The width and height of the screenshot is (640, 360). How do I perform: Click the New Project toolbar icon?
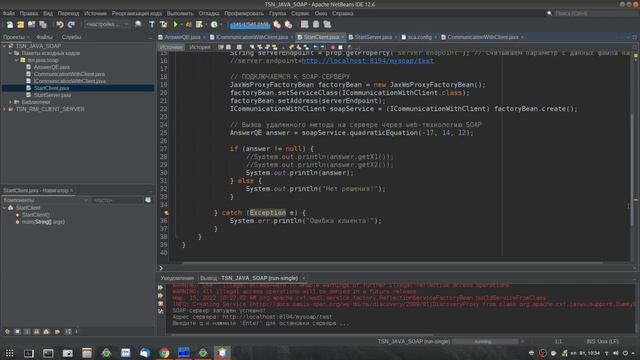point(20,24)
